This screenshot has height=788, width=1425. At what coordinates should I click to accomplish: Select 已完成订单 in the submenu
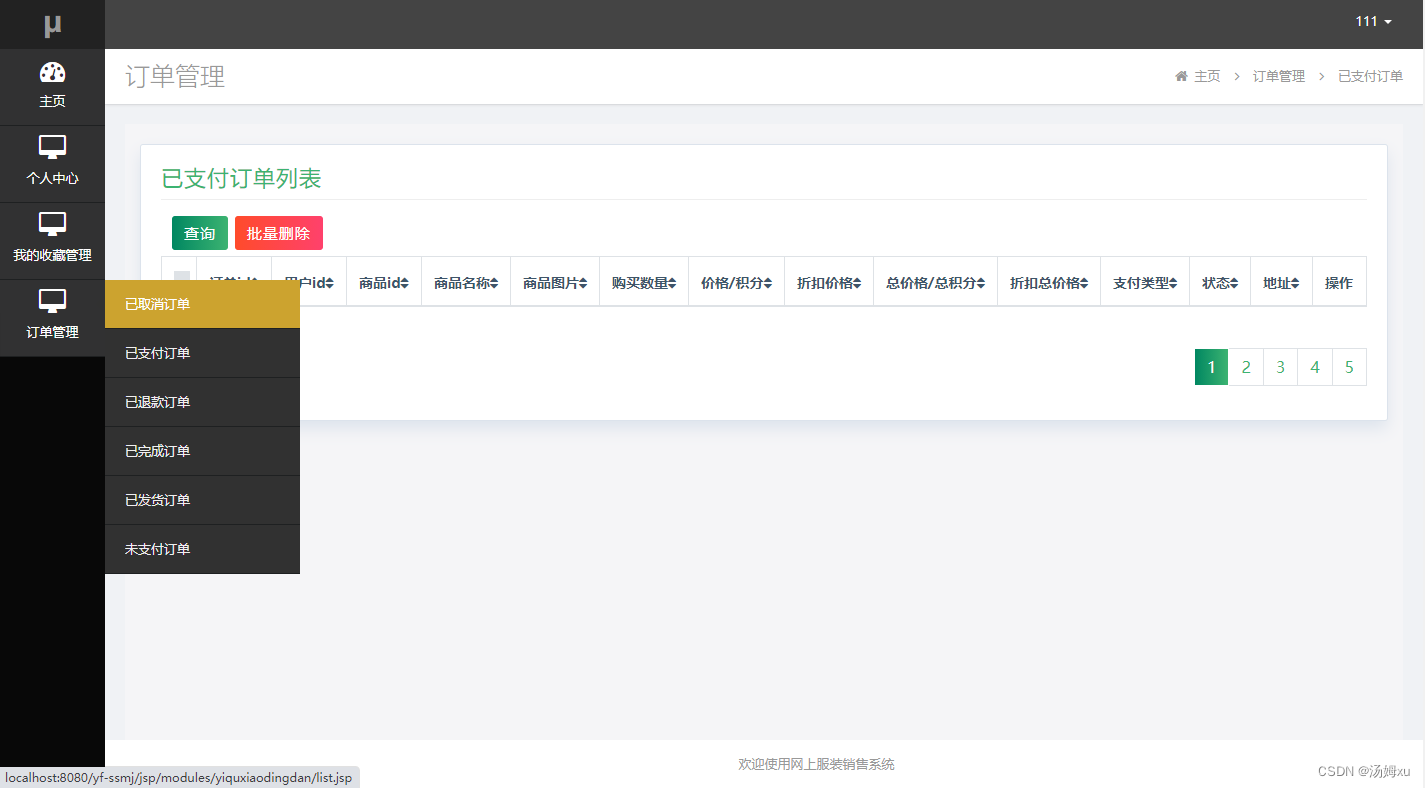pos(202,451)
